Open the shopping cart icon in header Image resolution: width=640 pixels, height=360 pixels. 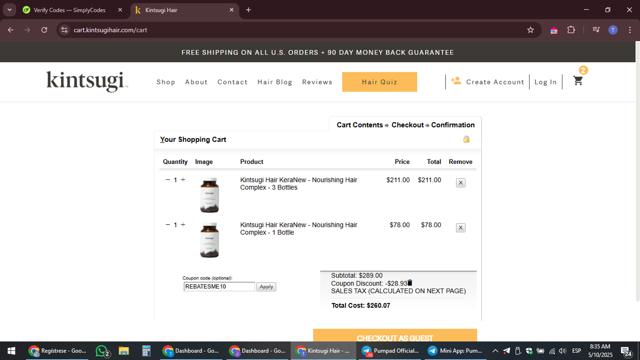pyautogui.click(x=578, y=81)
